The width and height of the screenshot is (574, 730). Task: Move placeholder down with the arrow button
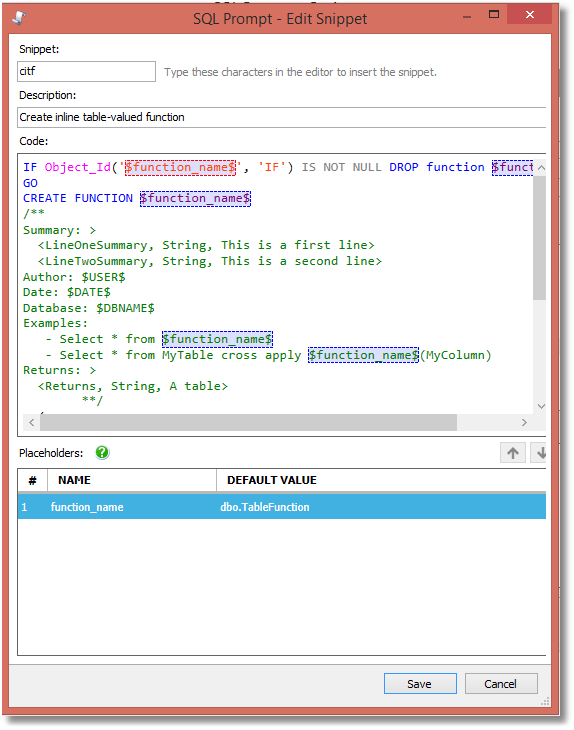point(540,453)
